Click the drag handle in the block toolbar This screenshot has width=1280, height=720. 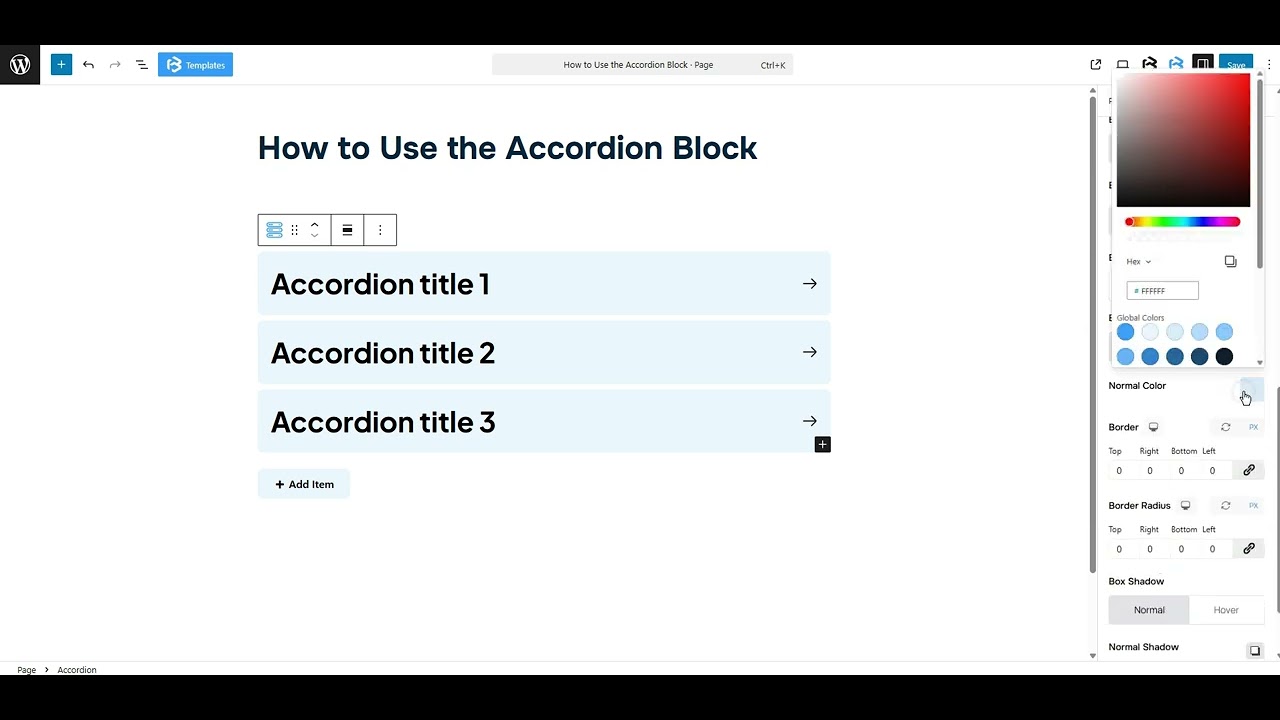[294, 230]
